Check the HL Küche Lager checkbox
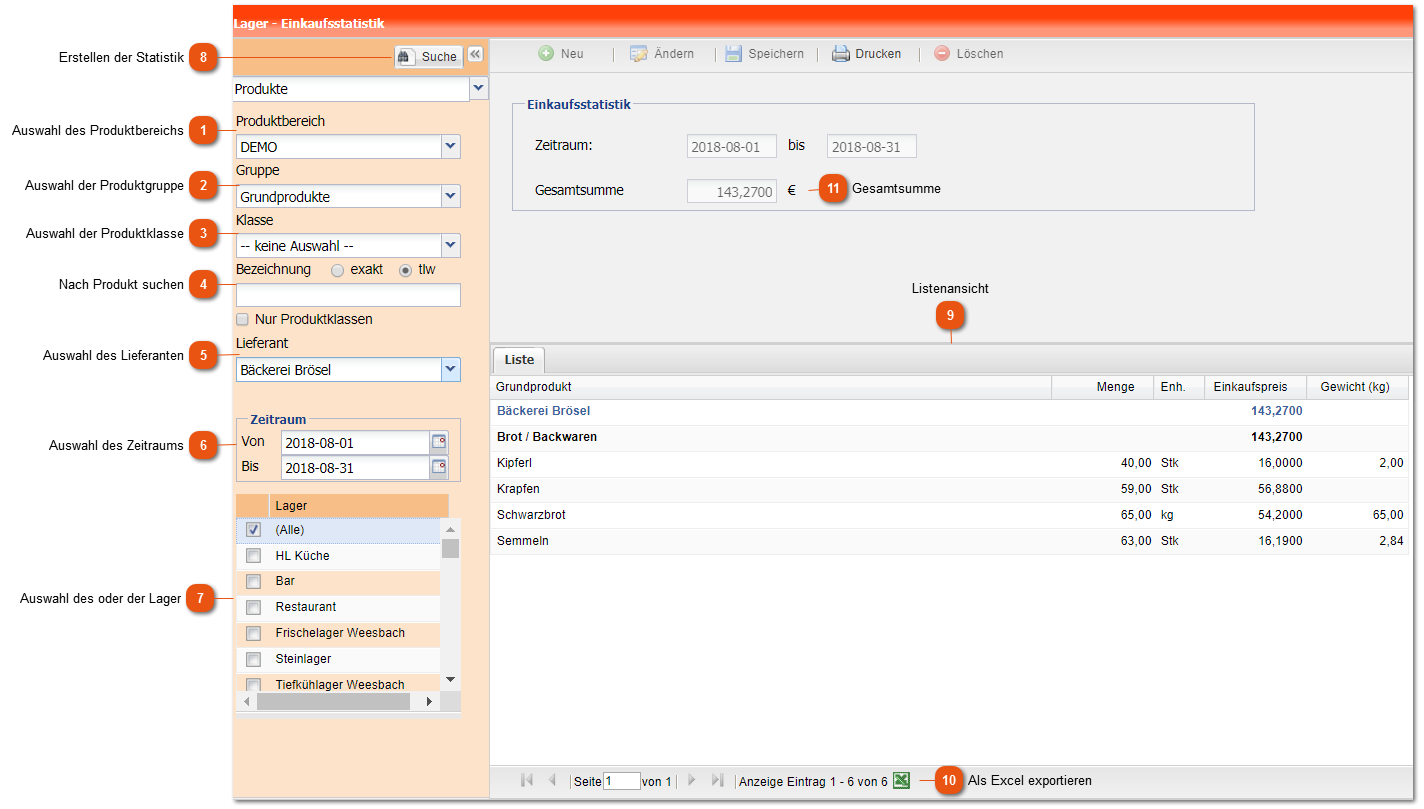The height and width of the screenshot is (809, 1424). [253, 556]
